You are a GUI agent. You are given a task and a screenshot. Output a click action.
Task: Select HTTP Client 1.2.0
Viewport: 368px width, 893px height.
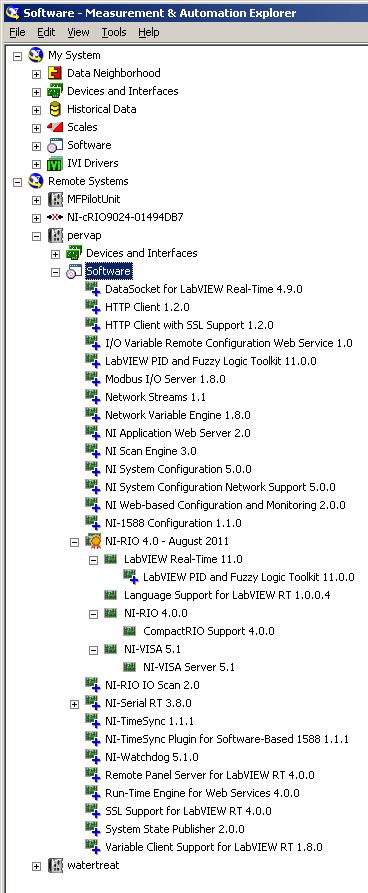click(x=147, y=307)
